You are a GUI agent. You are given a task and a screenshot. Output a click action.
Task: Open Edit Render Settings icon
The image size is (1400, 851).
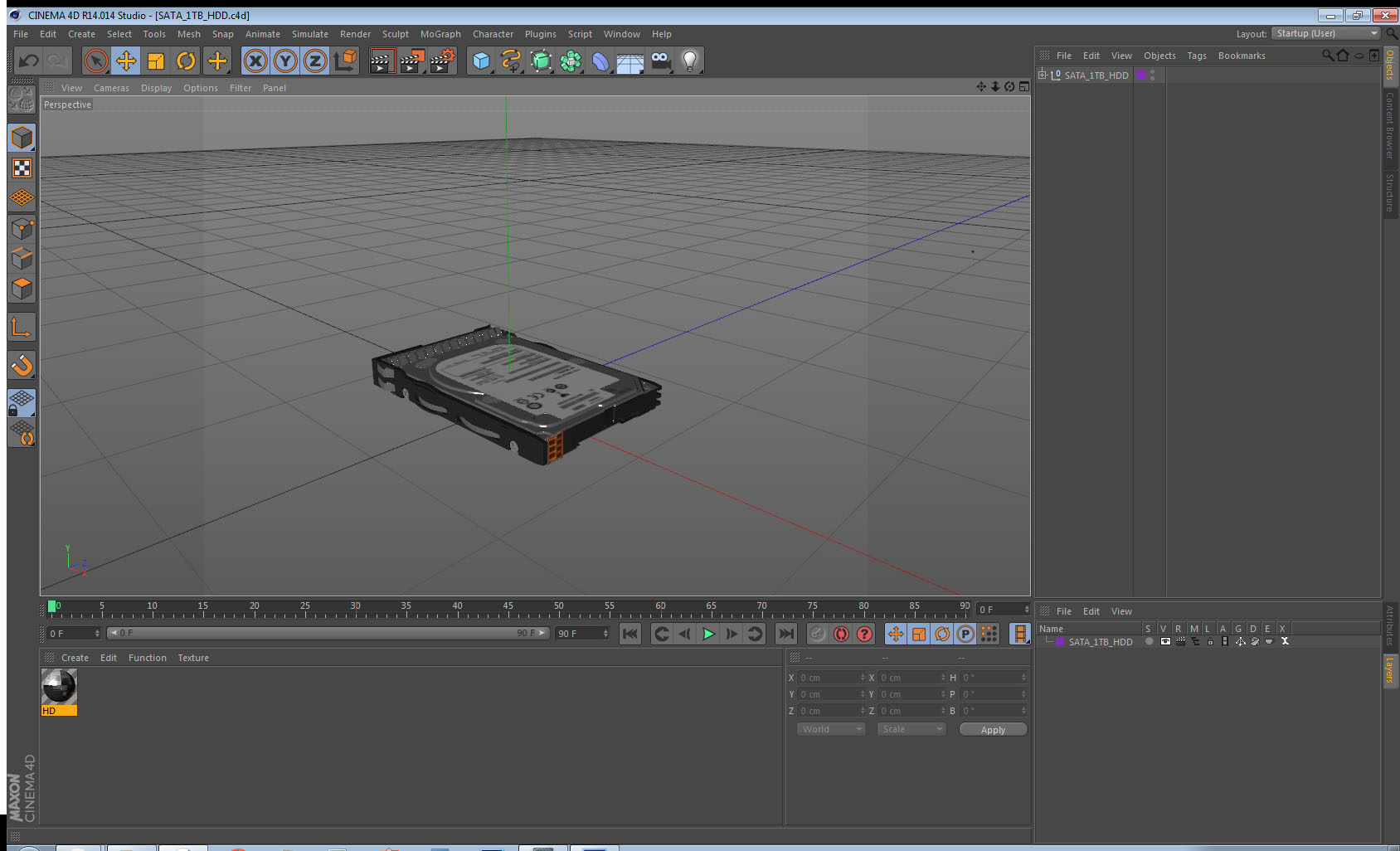(443, 61)
